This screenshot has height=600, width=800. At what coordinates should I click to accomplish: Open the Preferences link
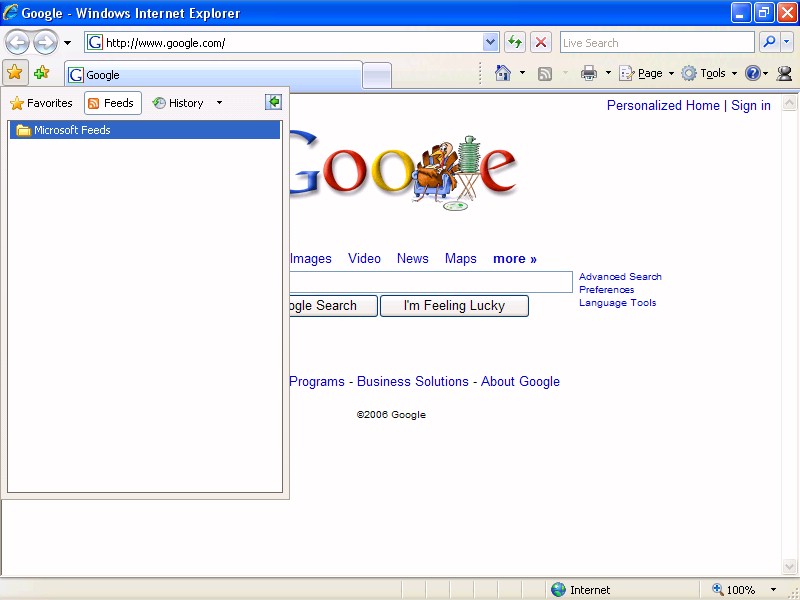point(606,290)
